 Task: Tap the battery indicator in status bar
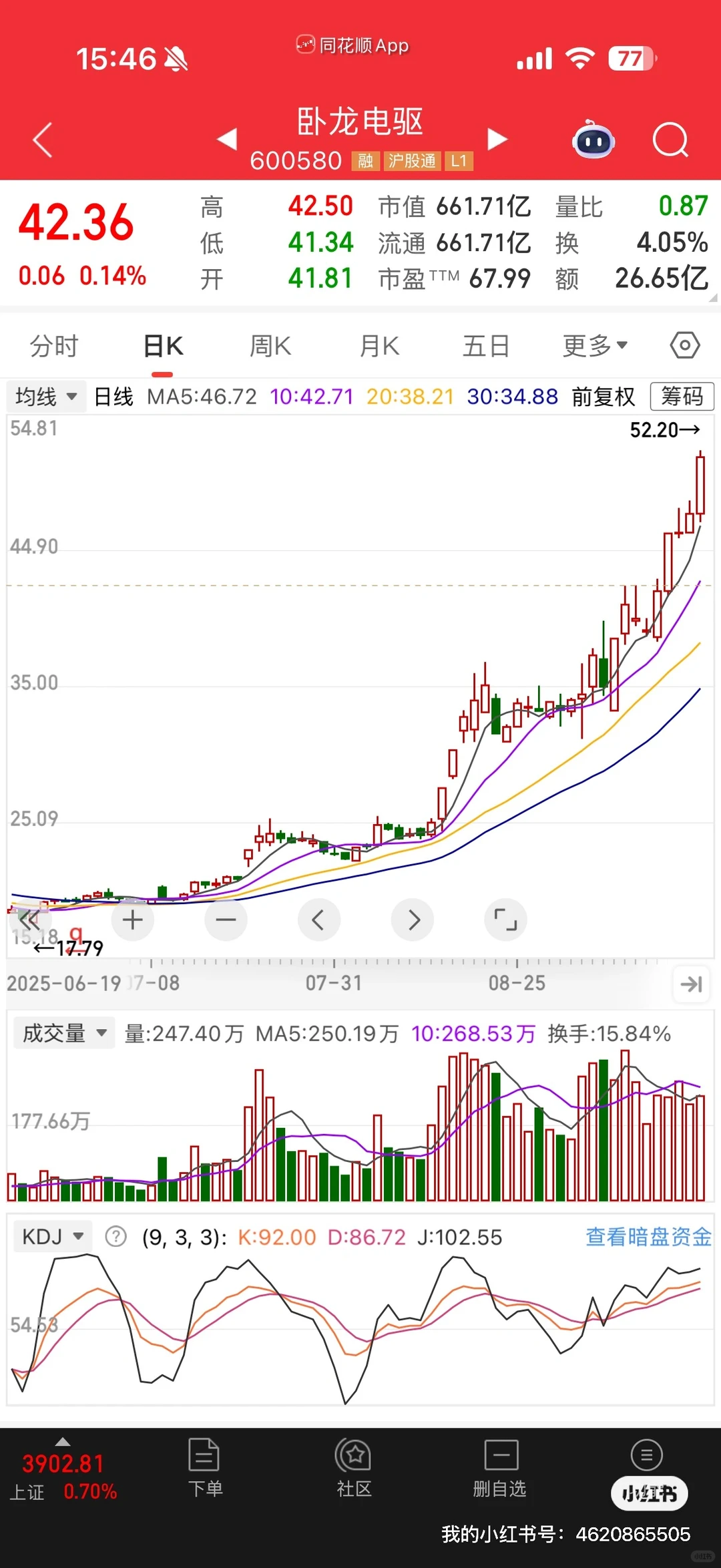(632, 59)
